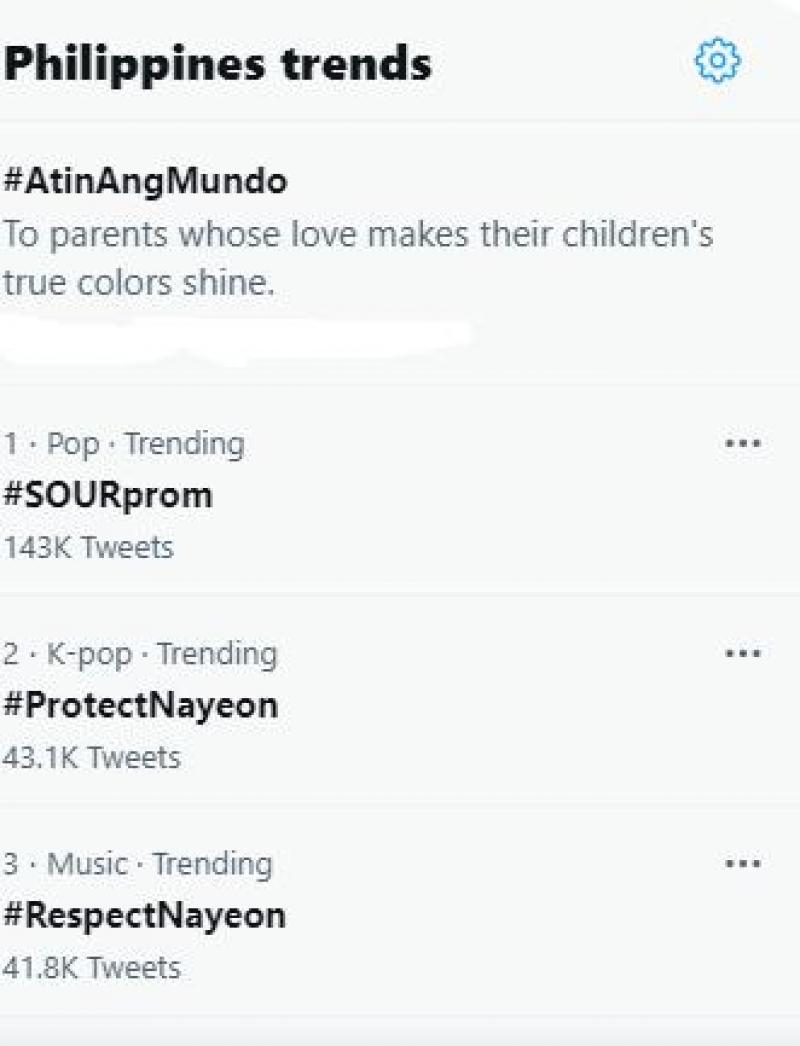800x1046 pixels.
Task: Click the K-pop category label
Action: click(90, 653)
